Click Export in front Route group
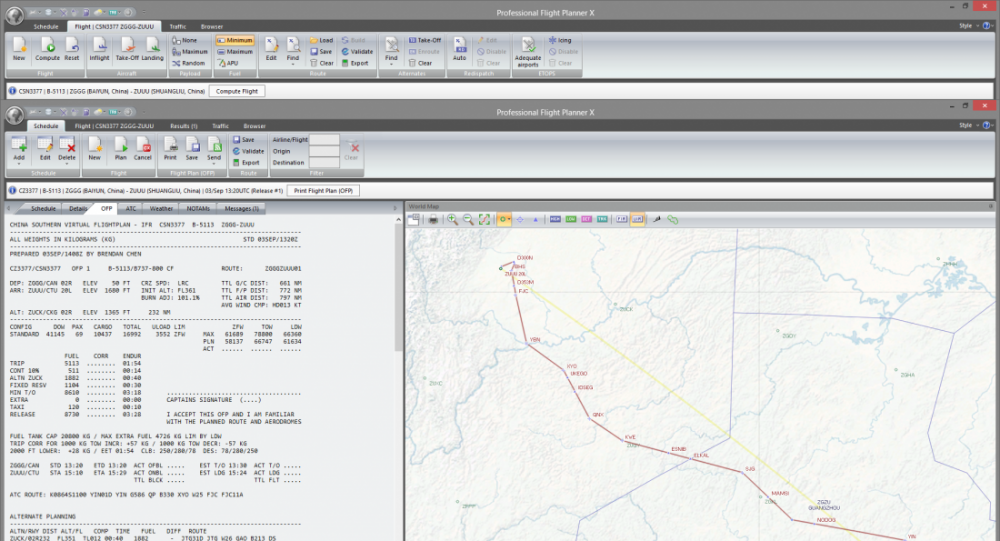 [x=246, y=163]
